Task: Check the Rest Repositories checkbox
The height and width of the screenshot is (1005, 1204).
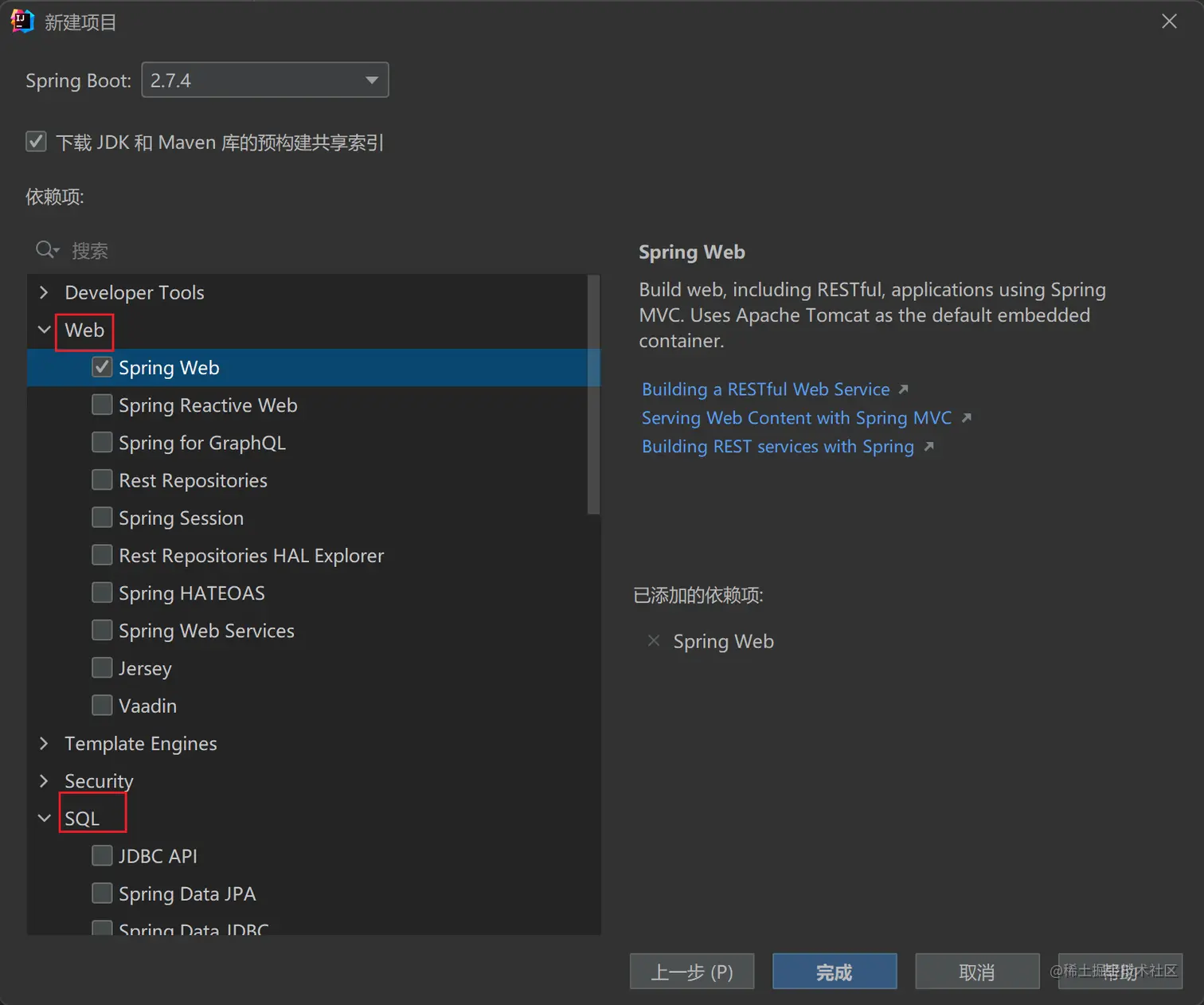Action: [x=102, y=479]
